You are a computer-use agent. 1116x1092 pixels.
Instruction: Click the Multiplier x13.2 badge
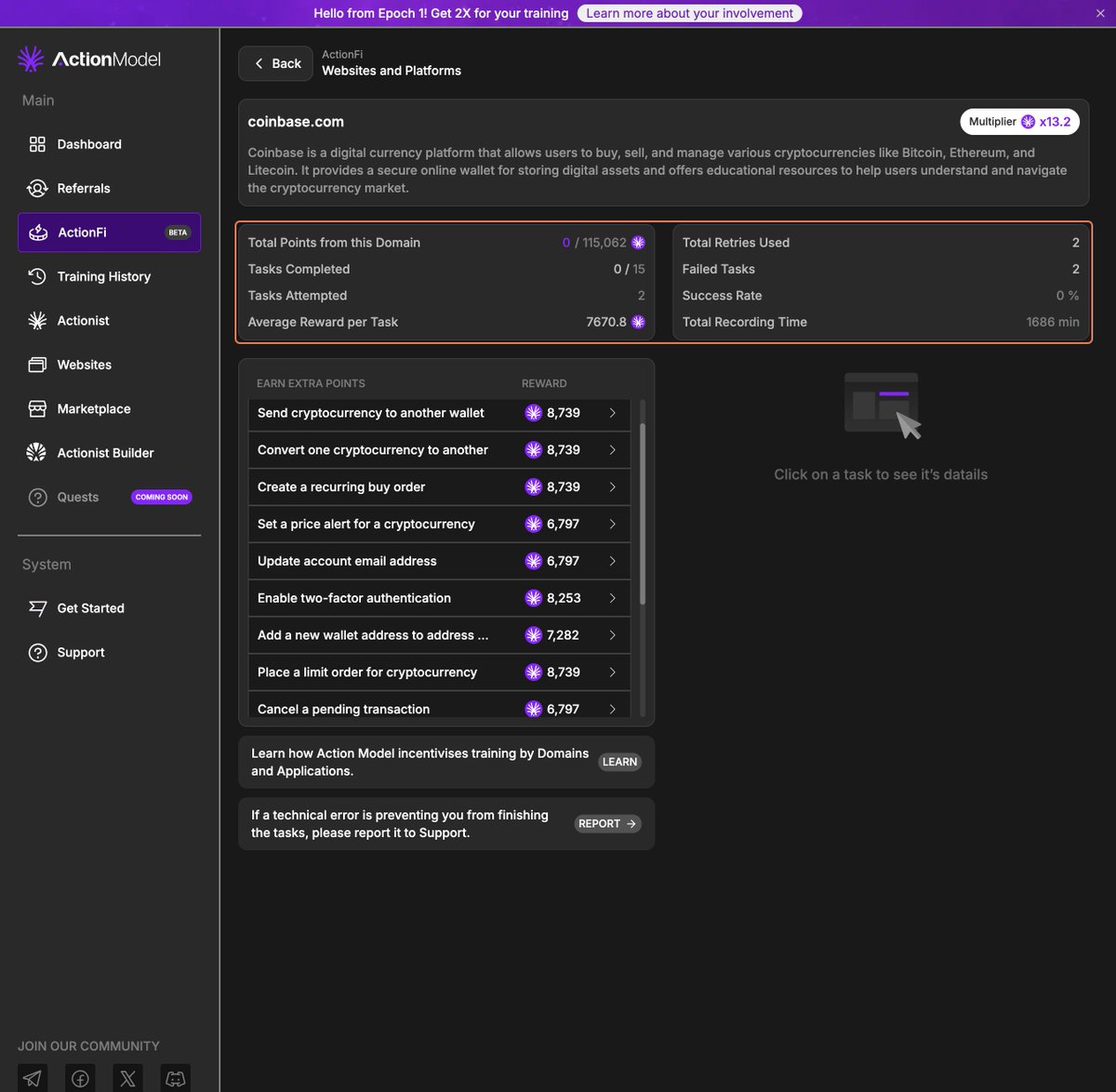tap(1019, 122)
